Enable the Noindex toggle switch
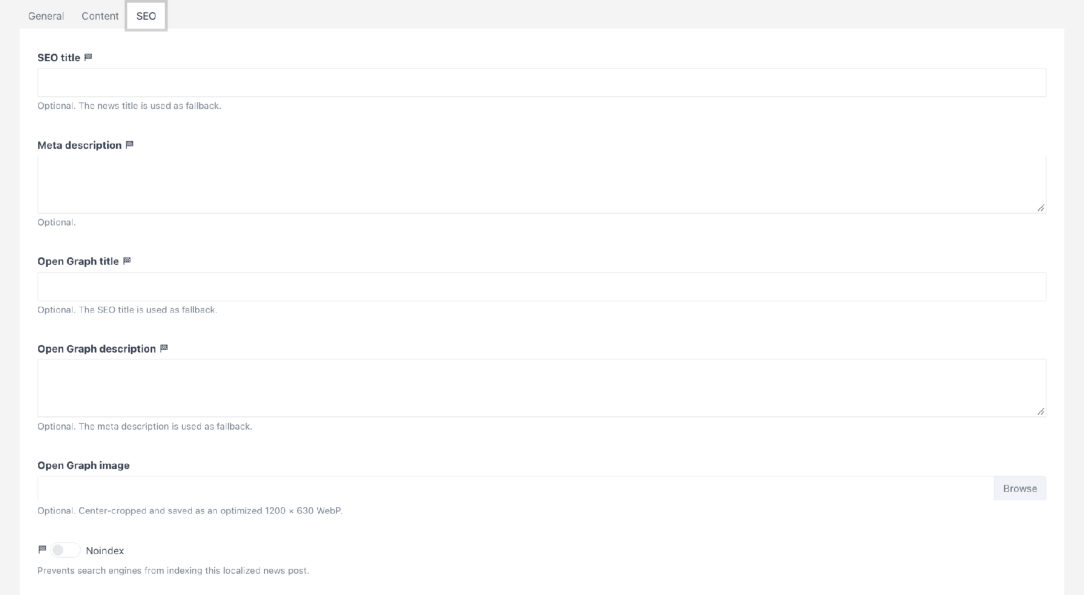Viewport: 1084px width, 595px height. click(66, 550)
